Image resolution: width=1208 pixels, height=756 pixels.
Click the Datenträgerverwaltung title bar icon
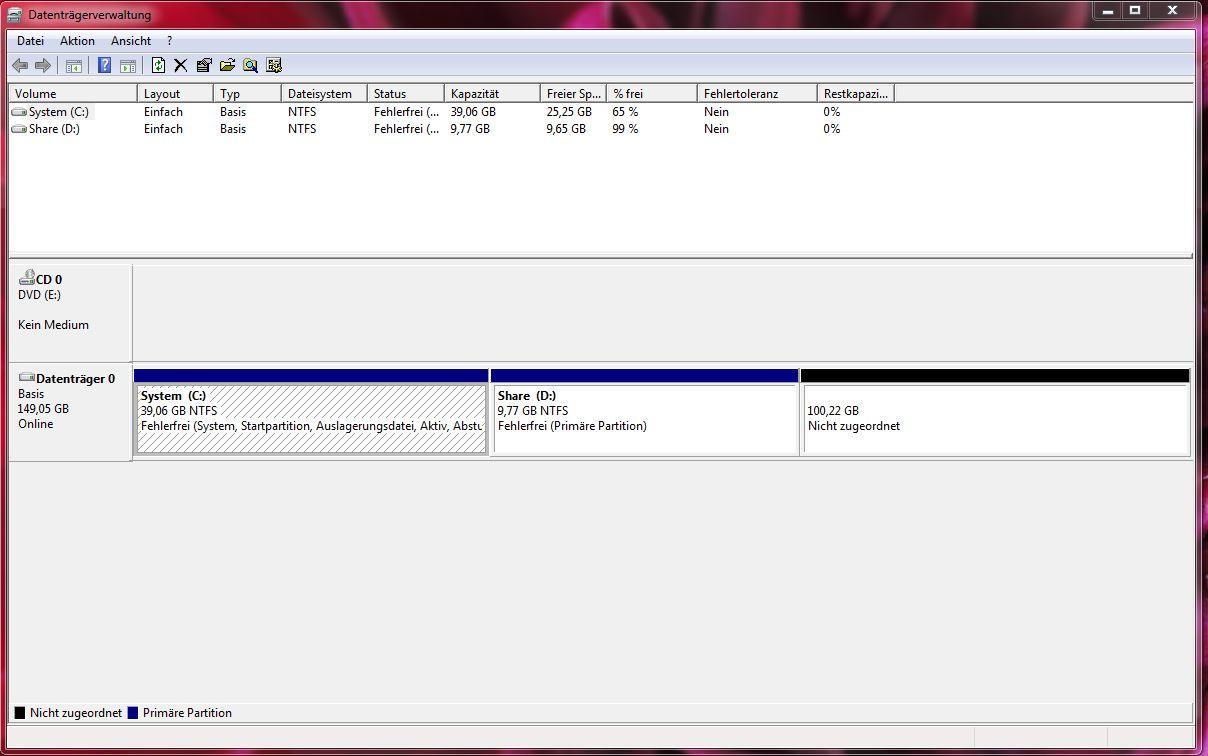coord(15,14)
